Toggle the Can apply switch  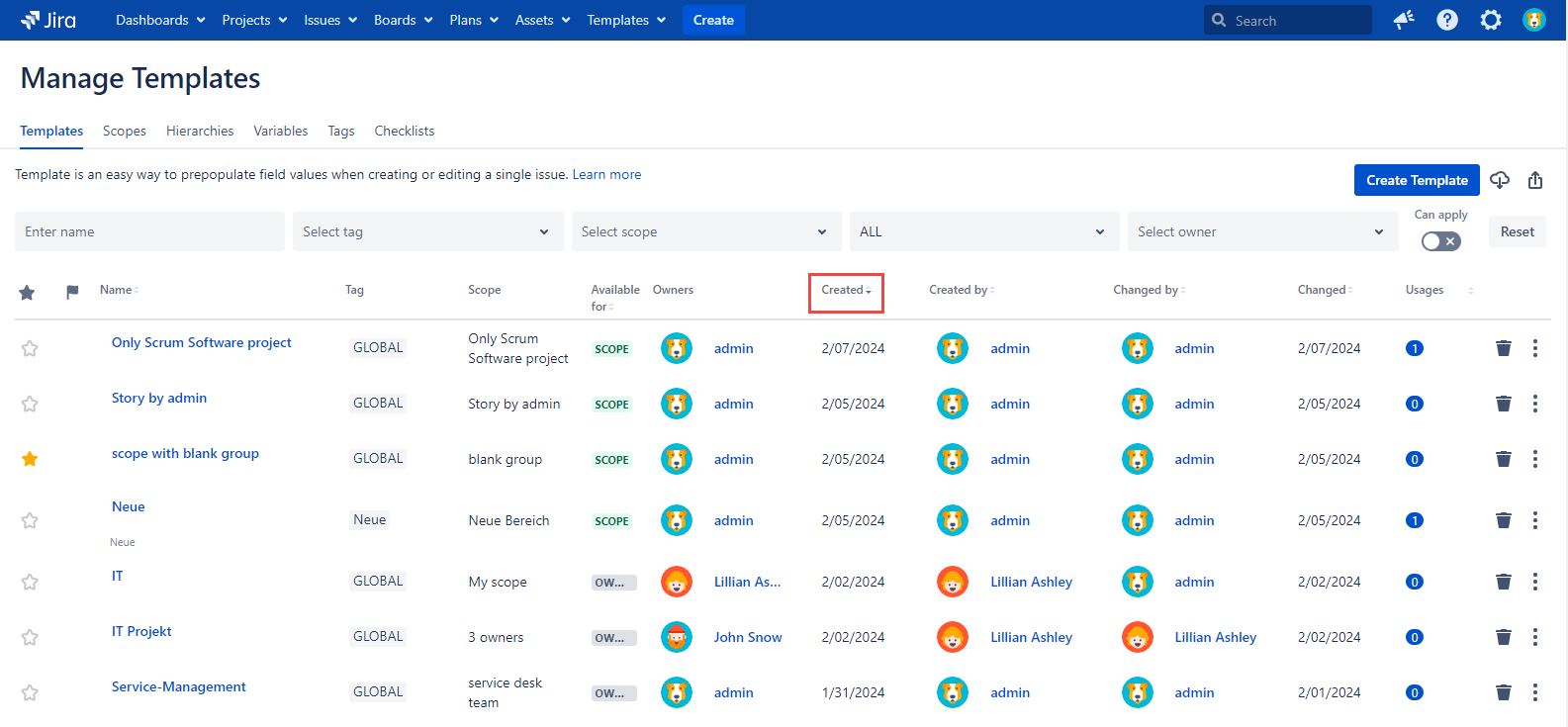(1440, 241)
